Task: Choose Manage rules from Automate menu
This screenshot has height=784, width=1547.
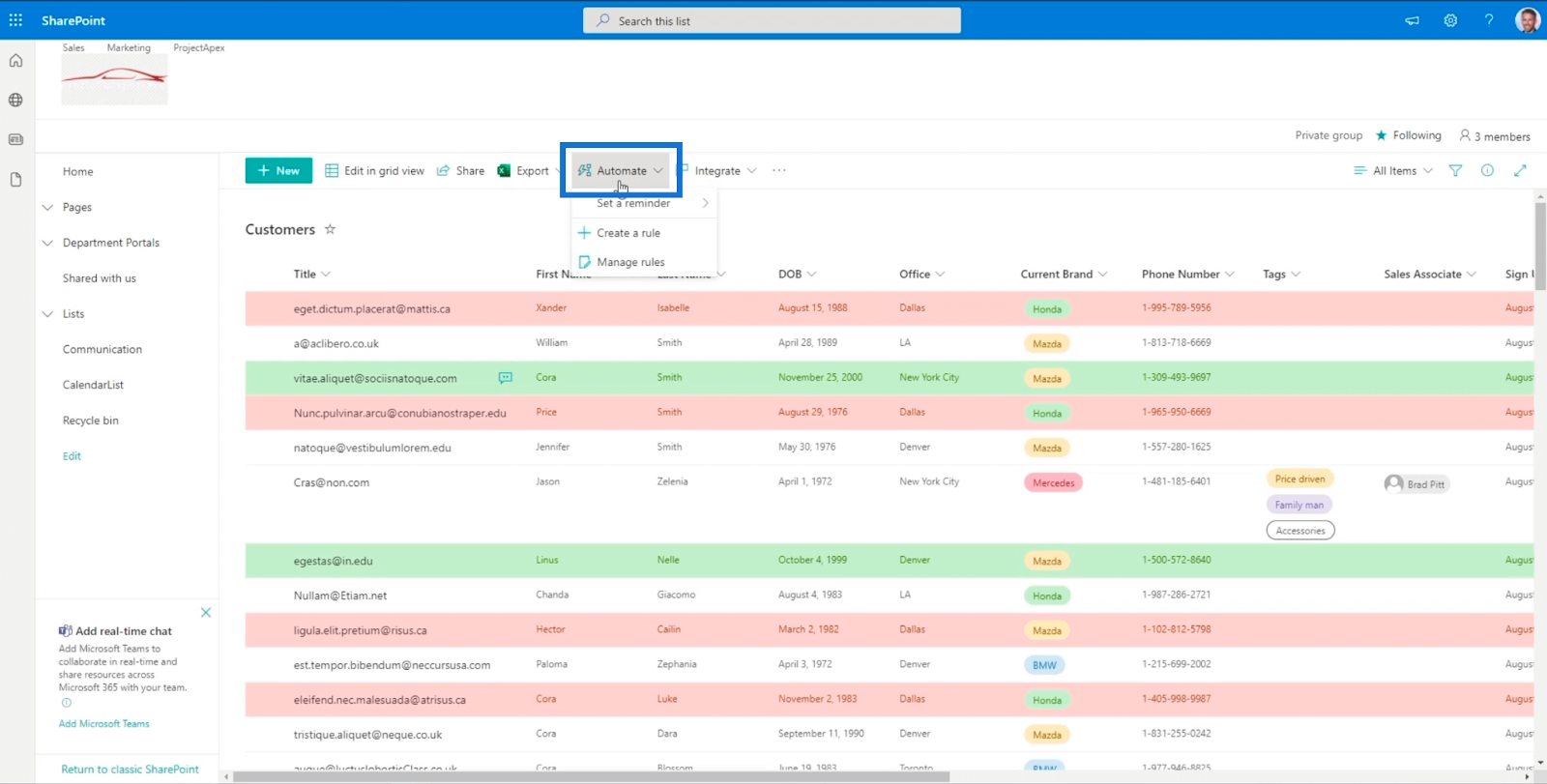Action: (630, 262)
